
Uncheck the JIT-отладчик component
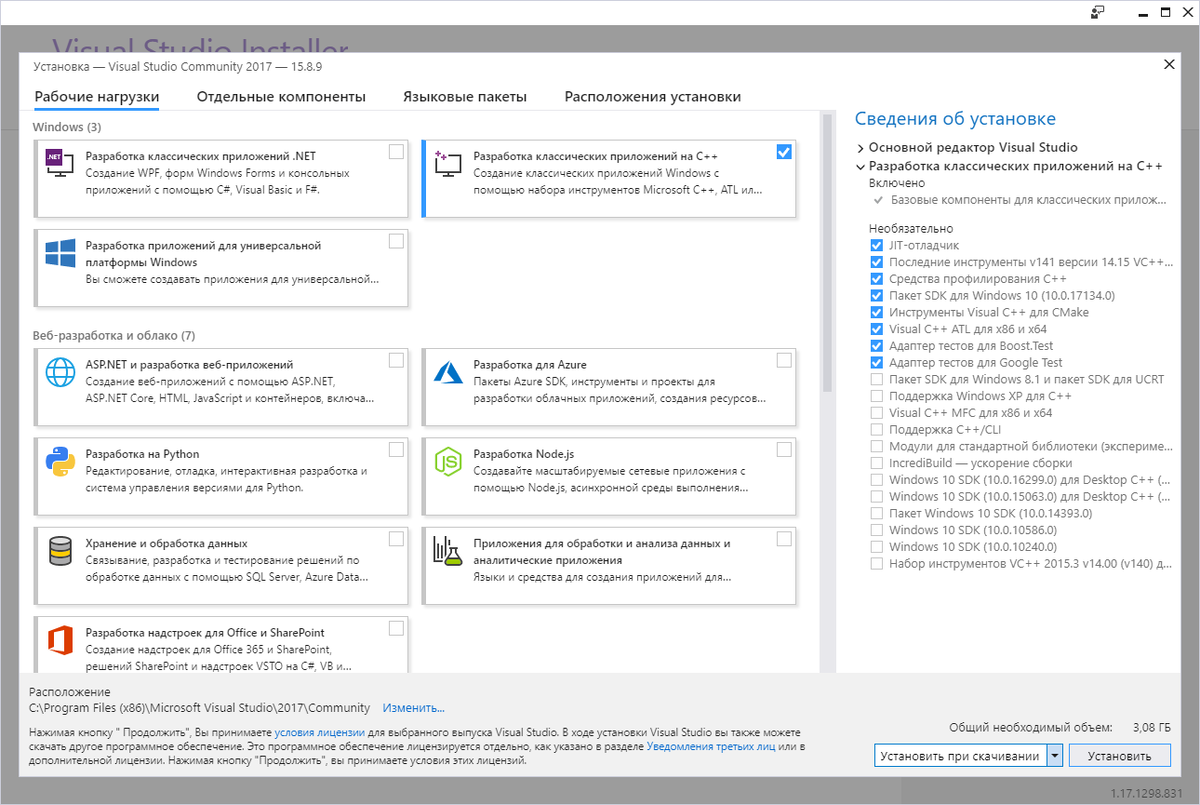(x=877, y=245)
